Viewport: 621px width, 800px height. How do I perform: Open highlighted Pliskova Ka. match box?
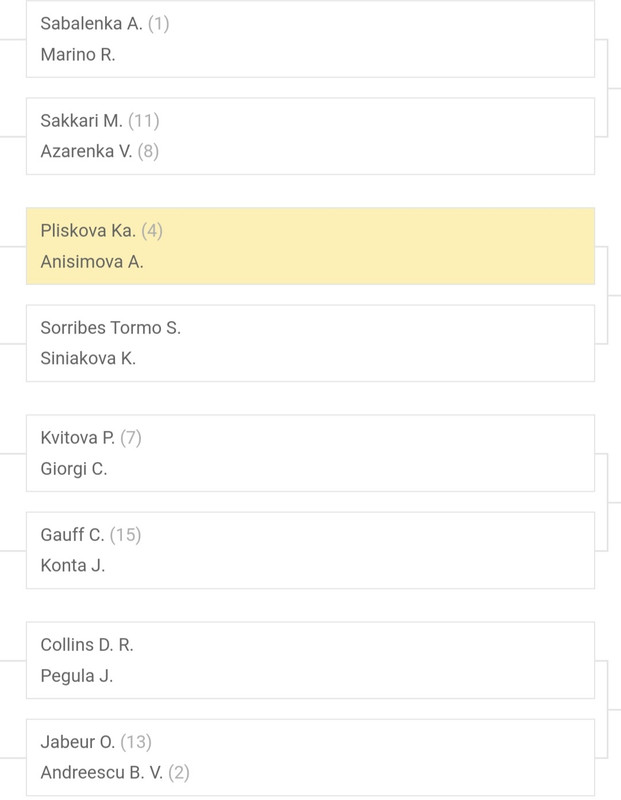310,246
